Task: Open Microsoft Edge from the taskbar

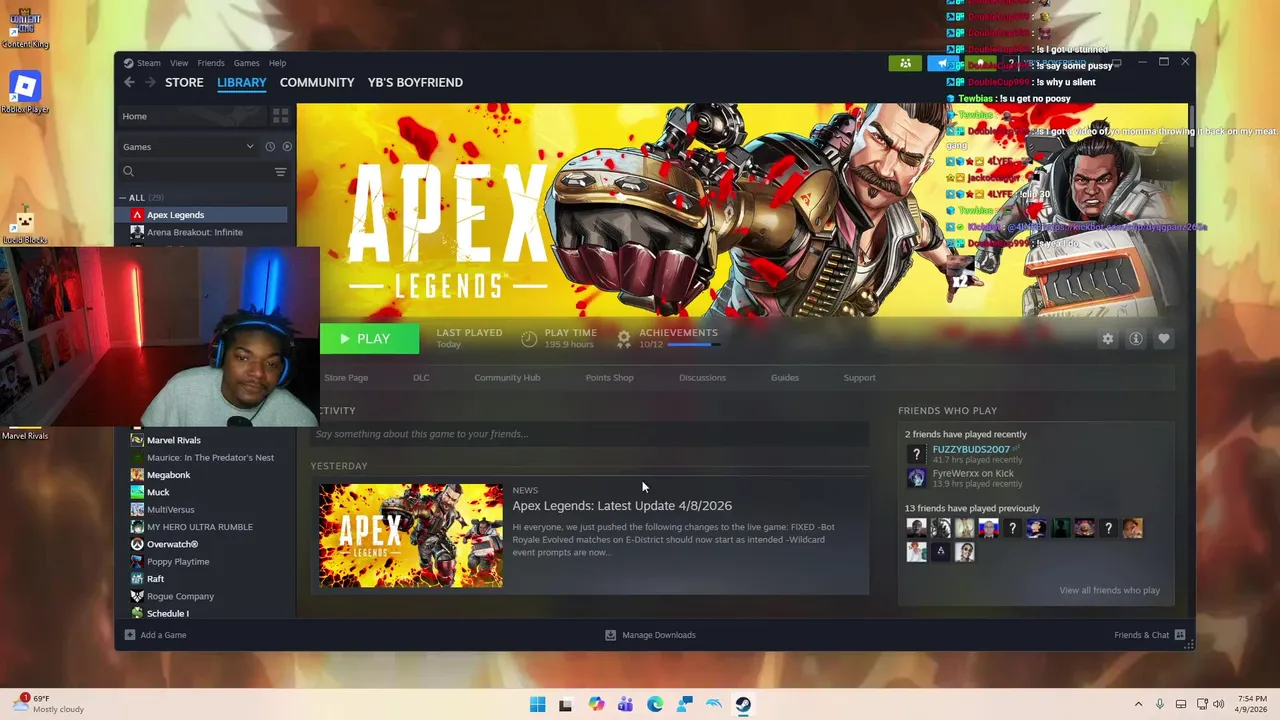Action: click(655, 704)
